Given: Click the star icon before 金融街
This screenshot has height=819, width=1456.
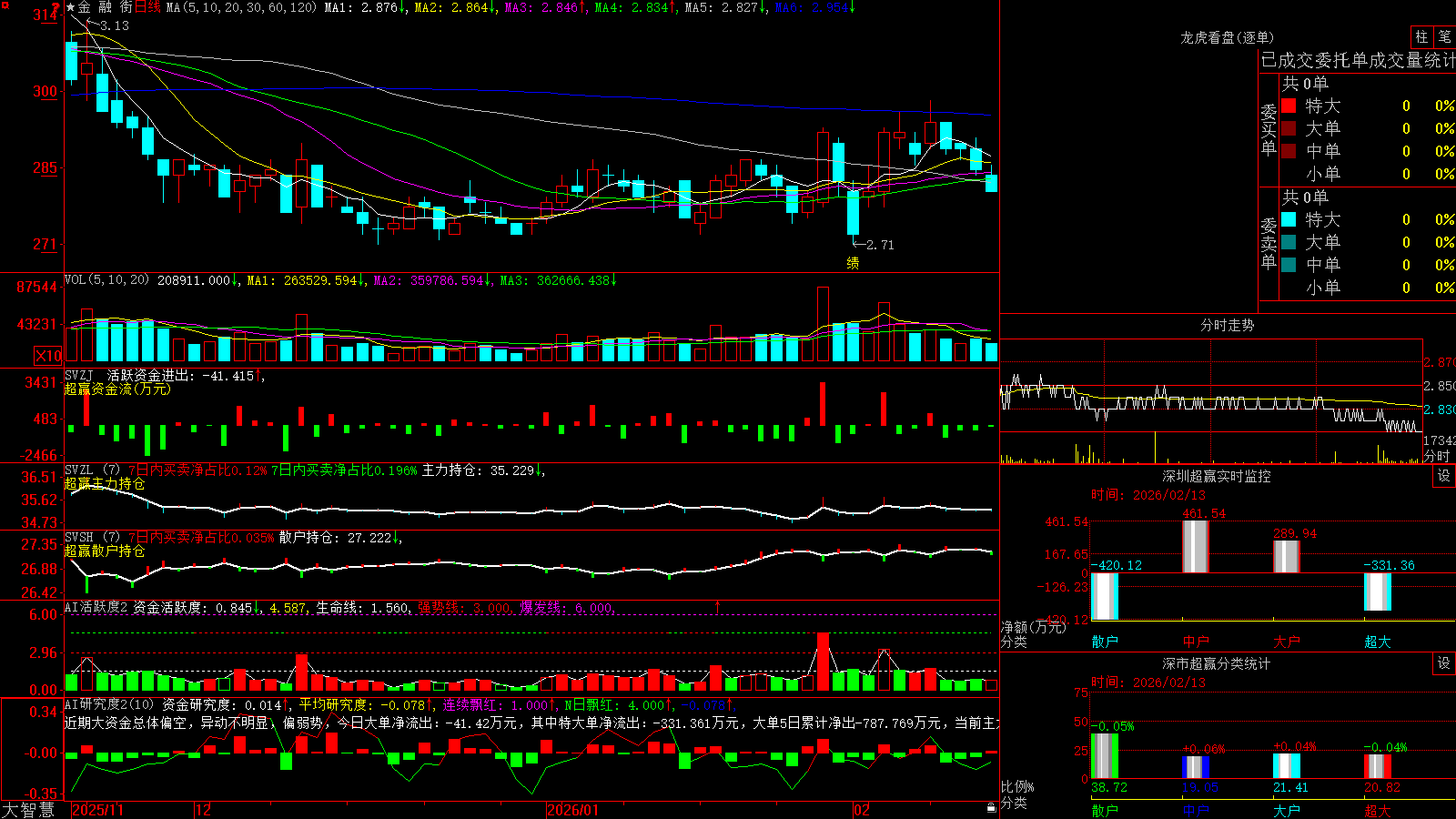Looking at the screenshot, I should click(71, 7).
